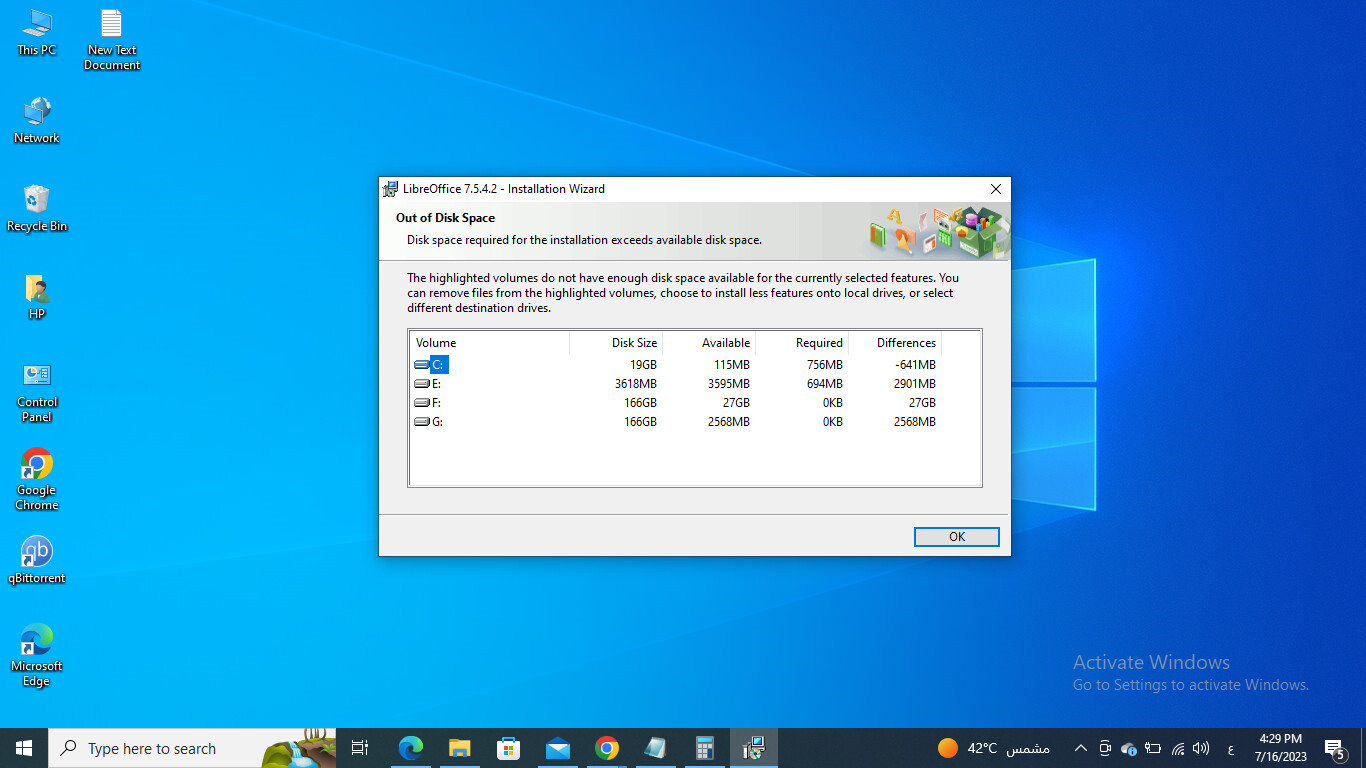The height and width of the screenshot is (768, 1366).
Task: Open the 42°C weather widget
Action: 994,748
